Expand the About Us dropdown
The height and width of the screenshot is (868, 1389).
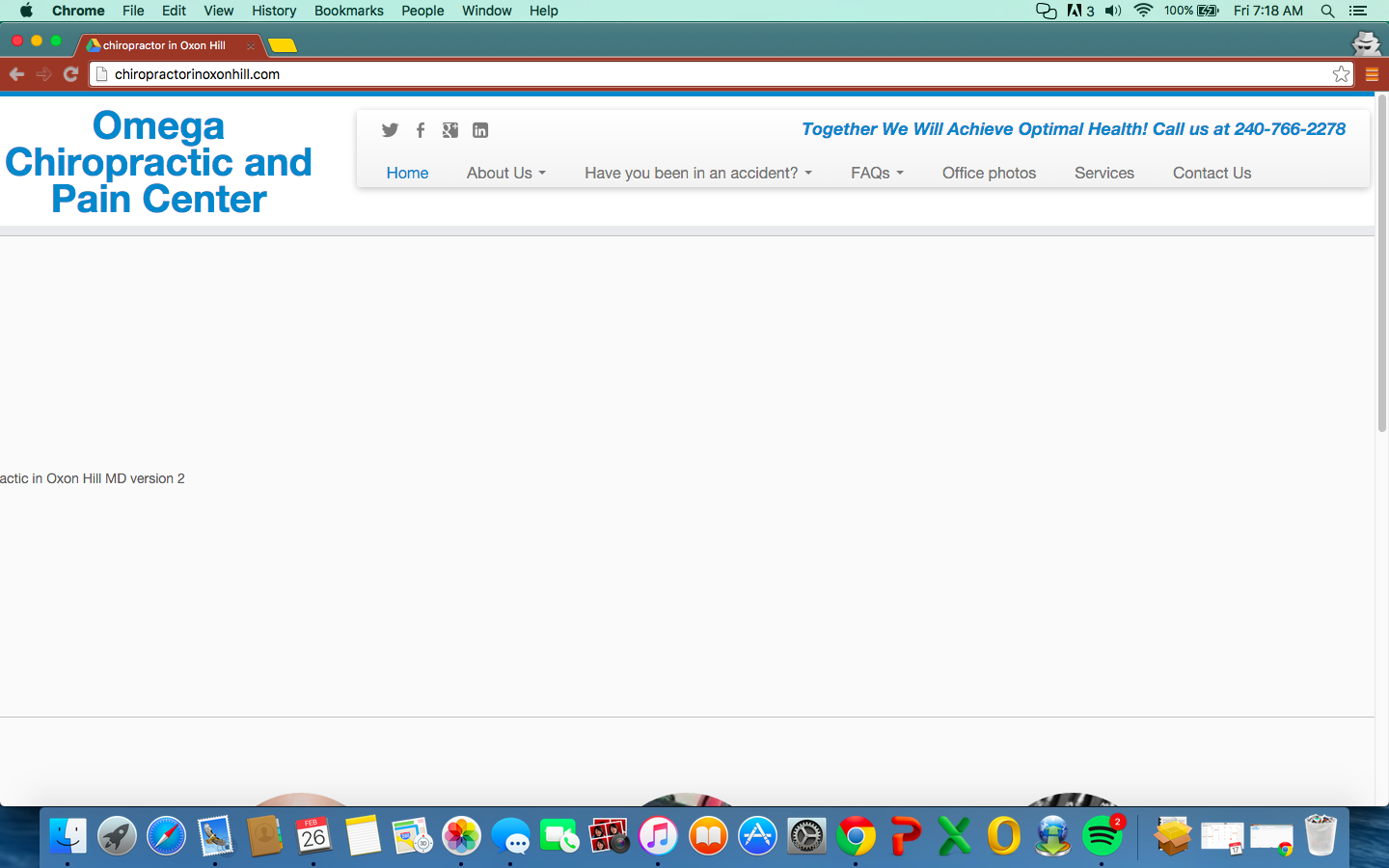[505, 173]
